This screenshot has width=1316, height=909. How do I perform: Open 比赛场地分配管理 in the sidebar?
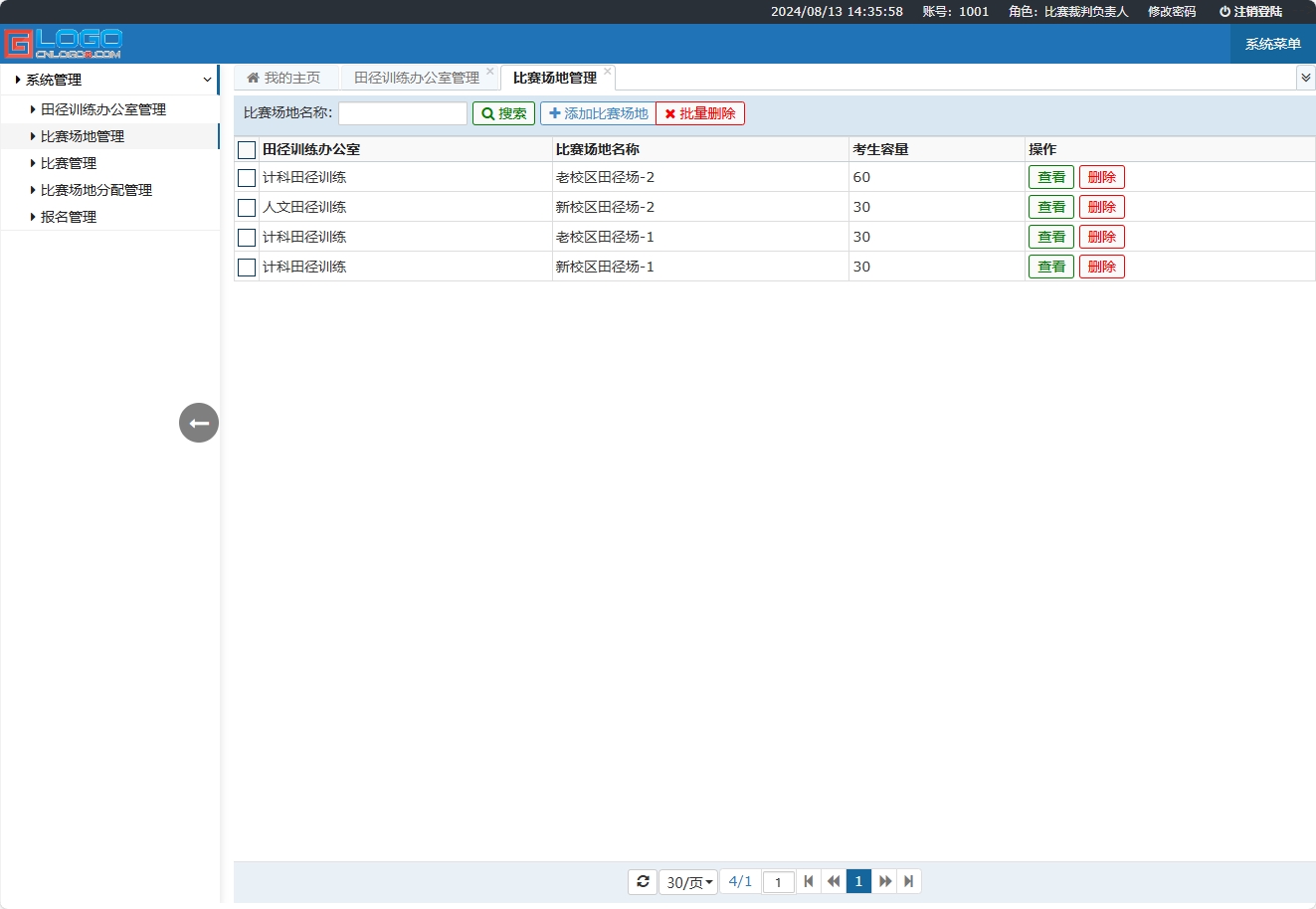pos(95,190)
